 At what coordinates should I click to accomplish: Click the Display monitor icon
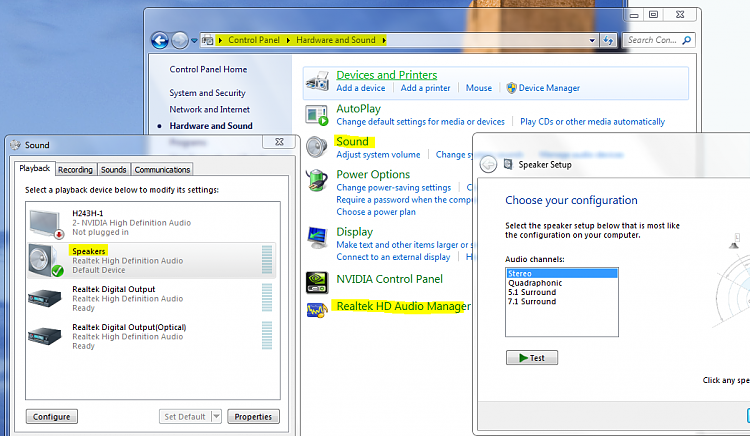click(x=317, y=238)
